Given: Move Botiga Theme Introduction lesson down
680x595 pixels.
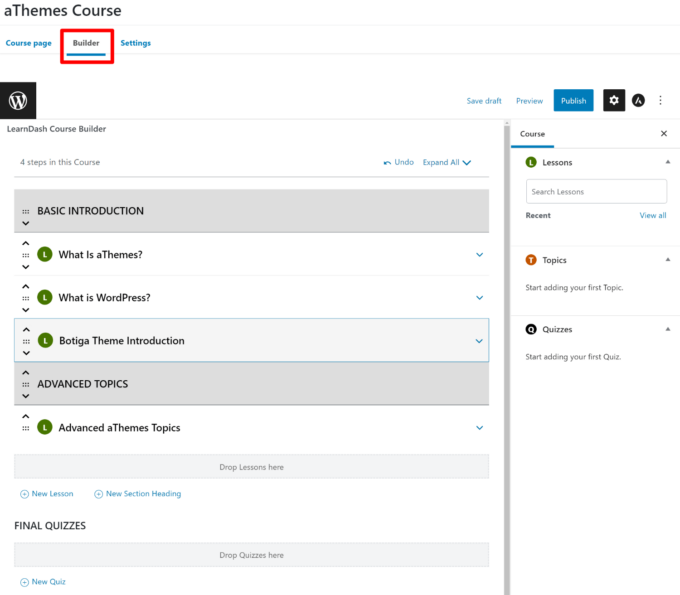Looking at the screenshot, I should tap(26, 353).
